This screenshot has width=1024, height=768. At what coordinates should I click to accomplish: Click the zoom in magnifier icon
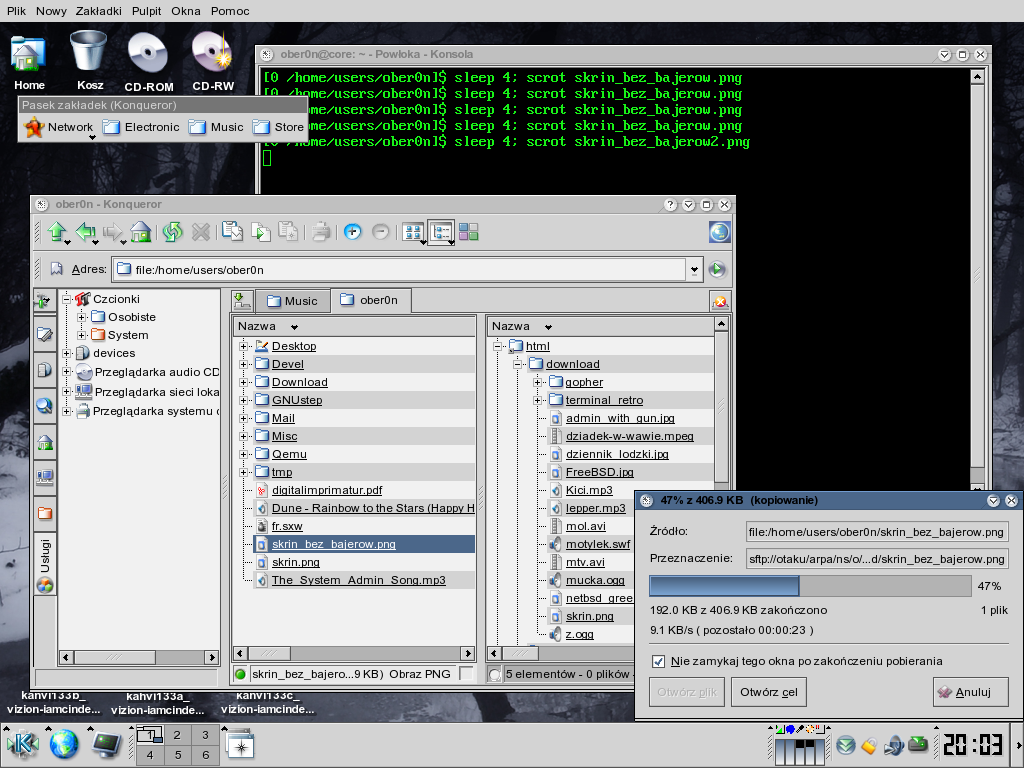click(352, 232)
